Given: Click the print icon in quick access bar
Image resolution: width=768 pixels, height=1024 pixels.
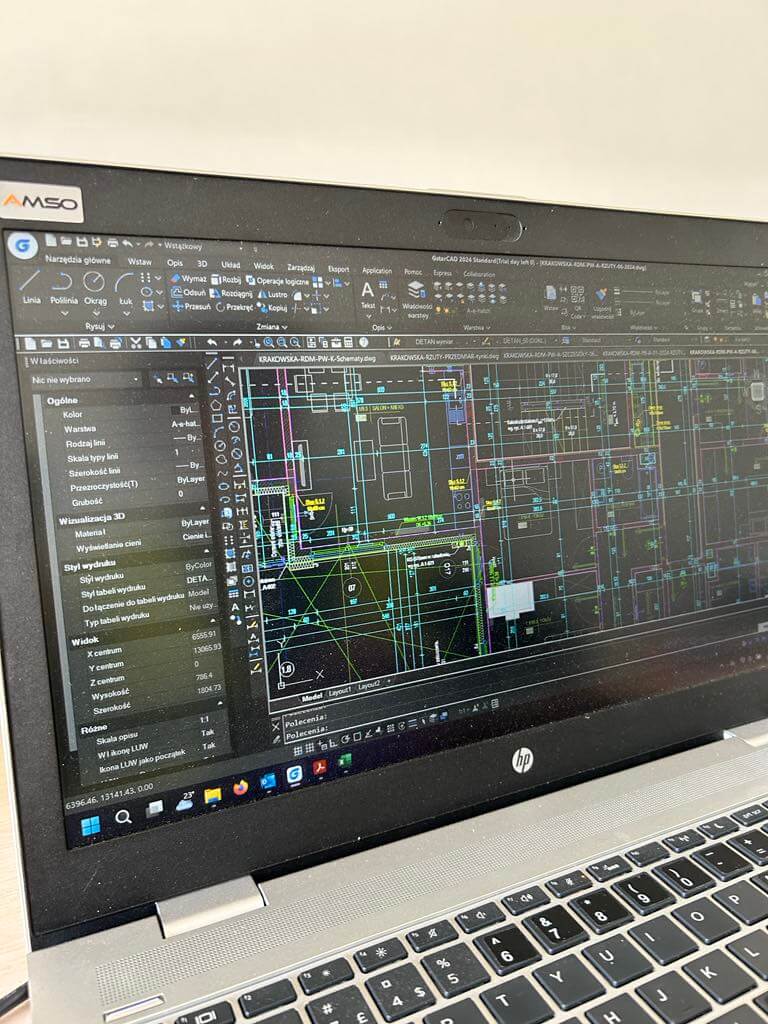Looking at the screenshot, I should tap(112, 242).
